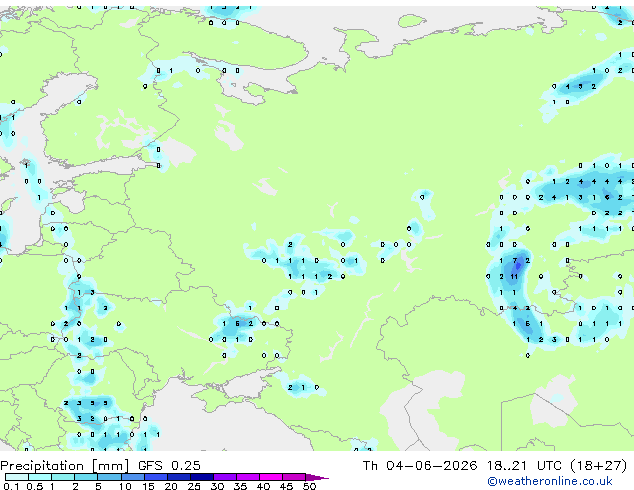Select the 35–40 mm violet legend swatch
The height and width of the screenshot is (490, 634).
[x=247, y=477]
